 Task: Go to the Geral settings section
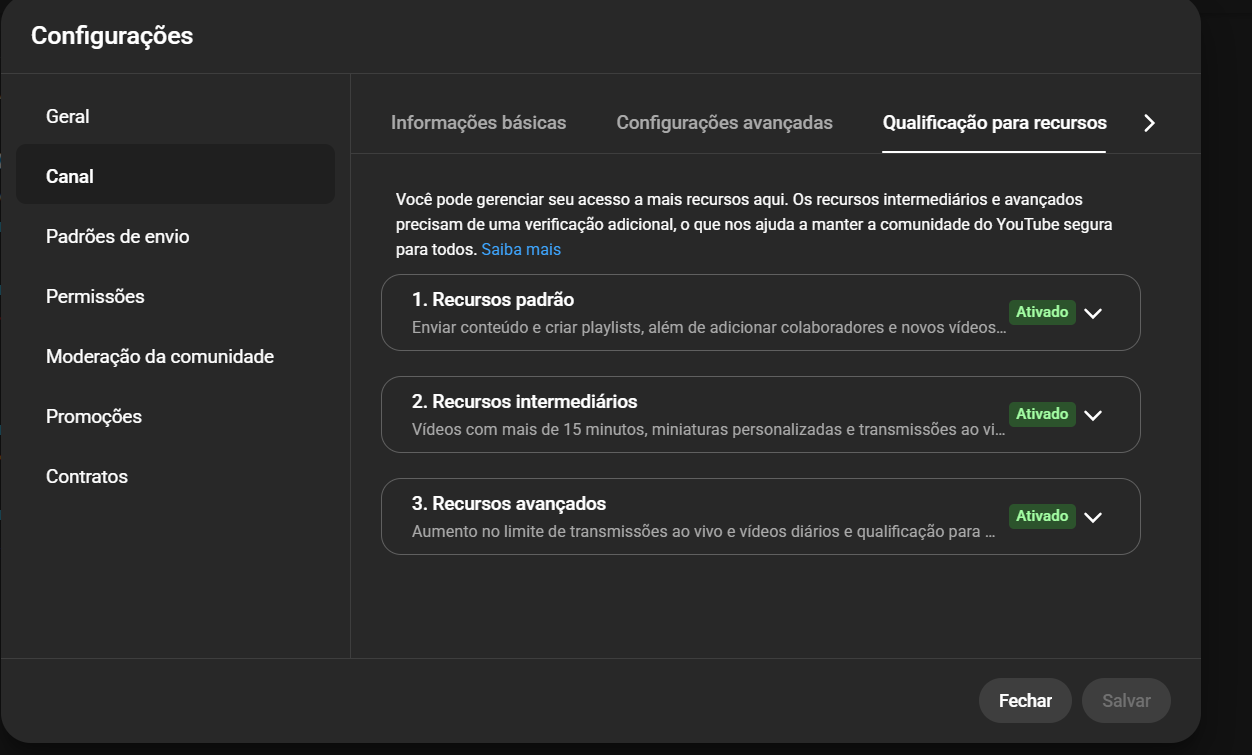(68, 117)
